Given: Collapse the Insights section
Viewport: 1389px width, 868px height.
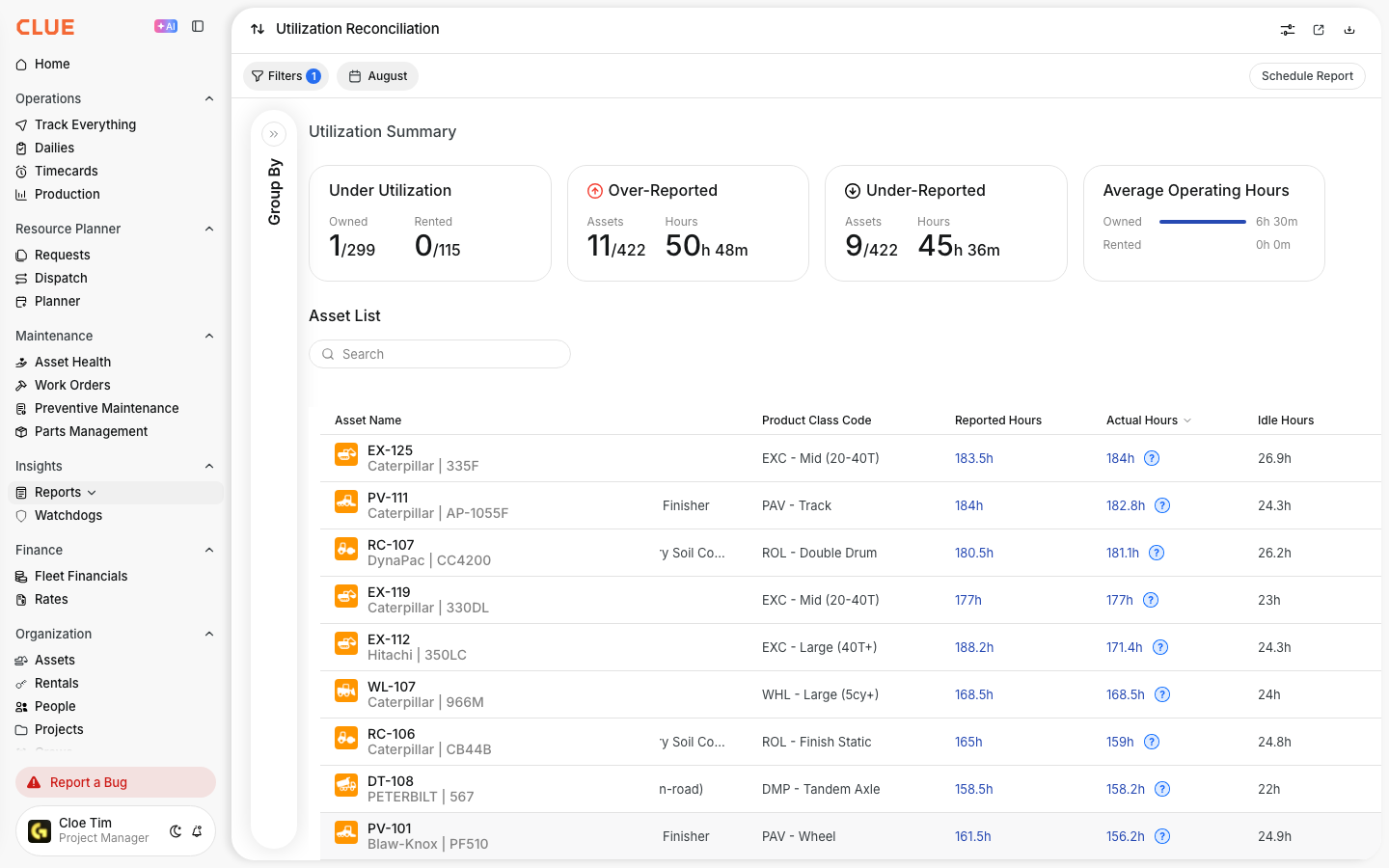Looking at the screenshot, I should [x=209, y=466].
